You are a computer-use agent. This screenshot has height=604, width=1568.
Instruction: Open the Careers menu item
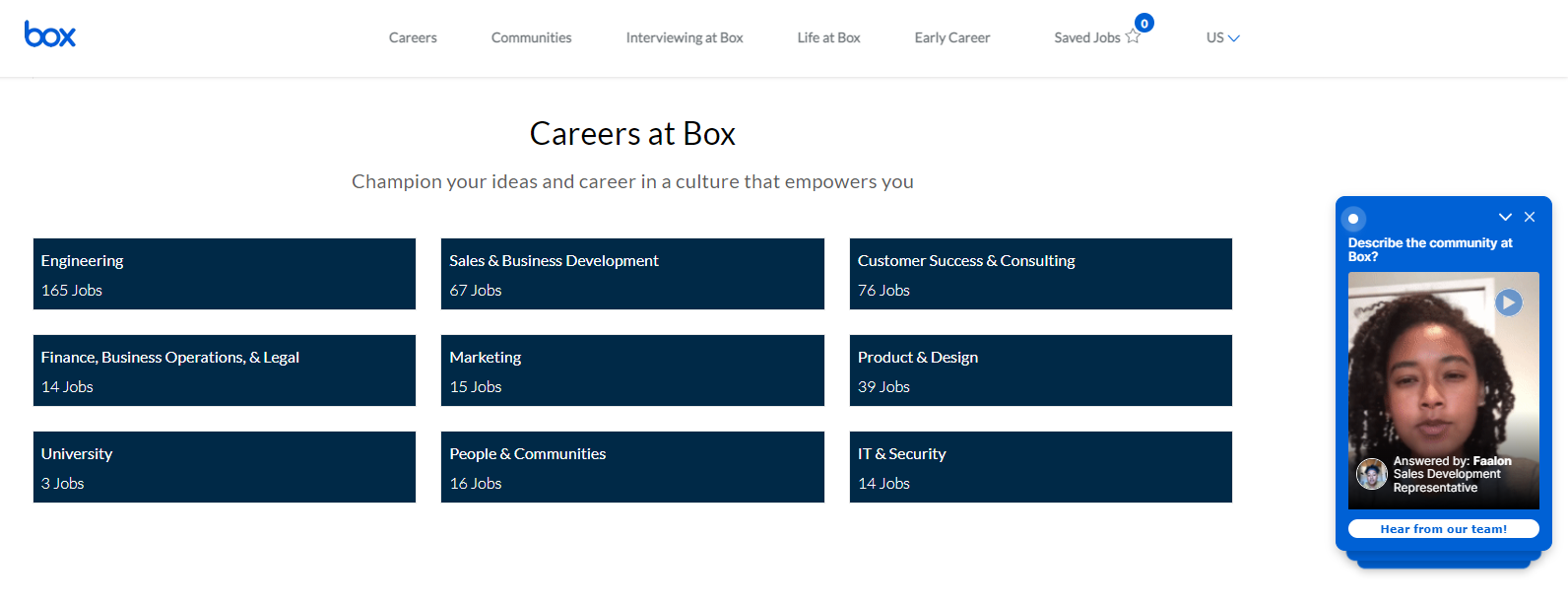point(413,37)
